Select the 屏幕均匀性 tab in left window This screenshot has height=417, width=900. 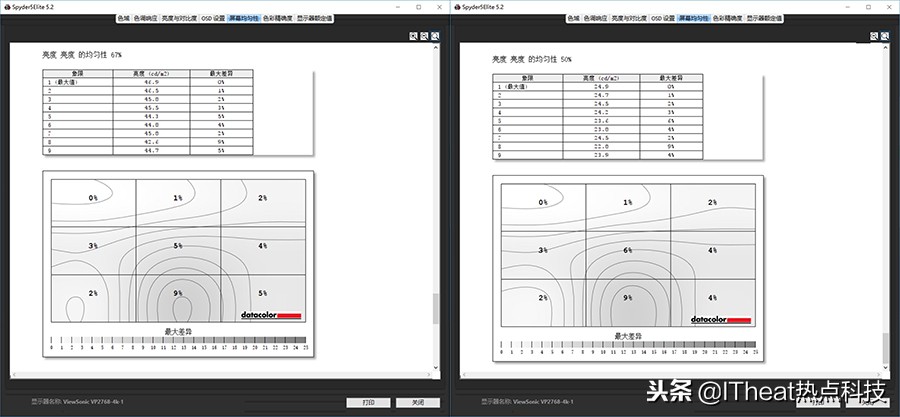245,18
